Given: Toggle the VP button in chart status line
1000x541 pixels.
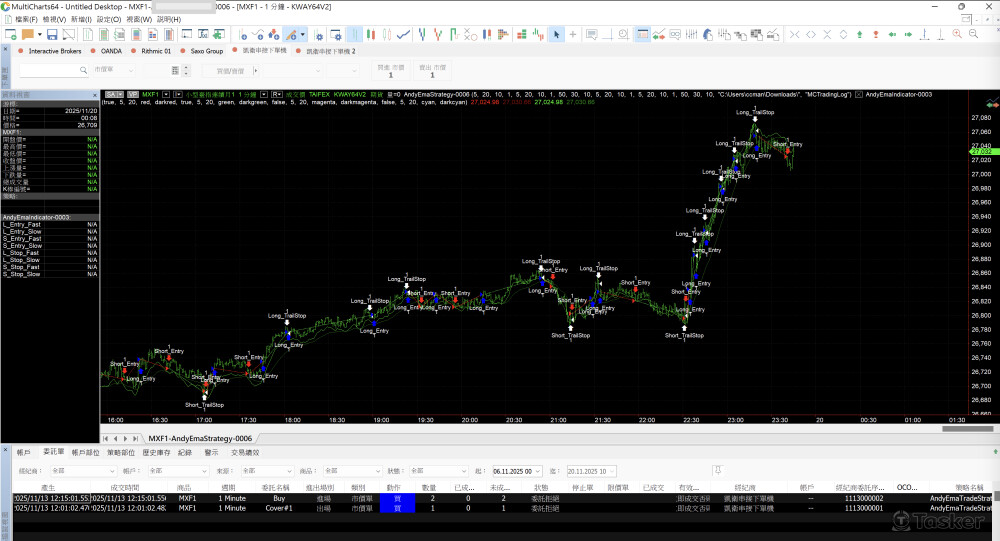Looking at the screenshot, I should pos(132,94).
